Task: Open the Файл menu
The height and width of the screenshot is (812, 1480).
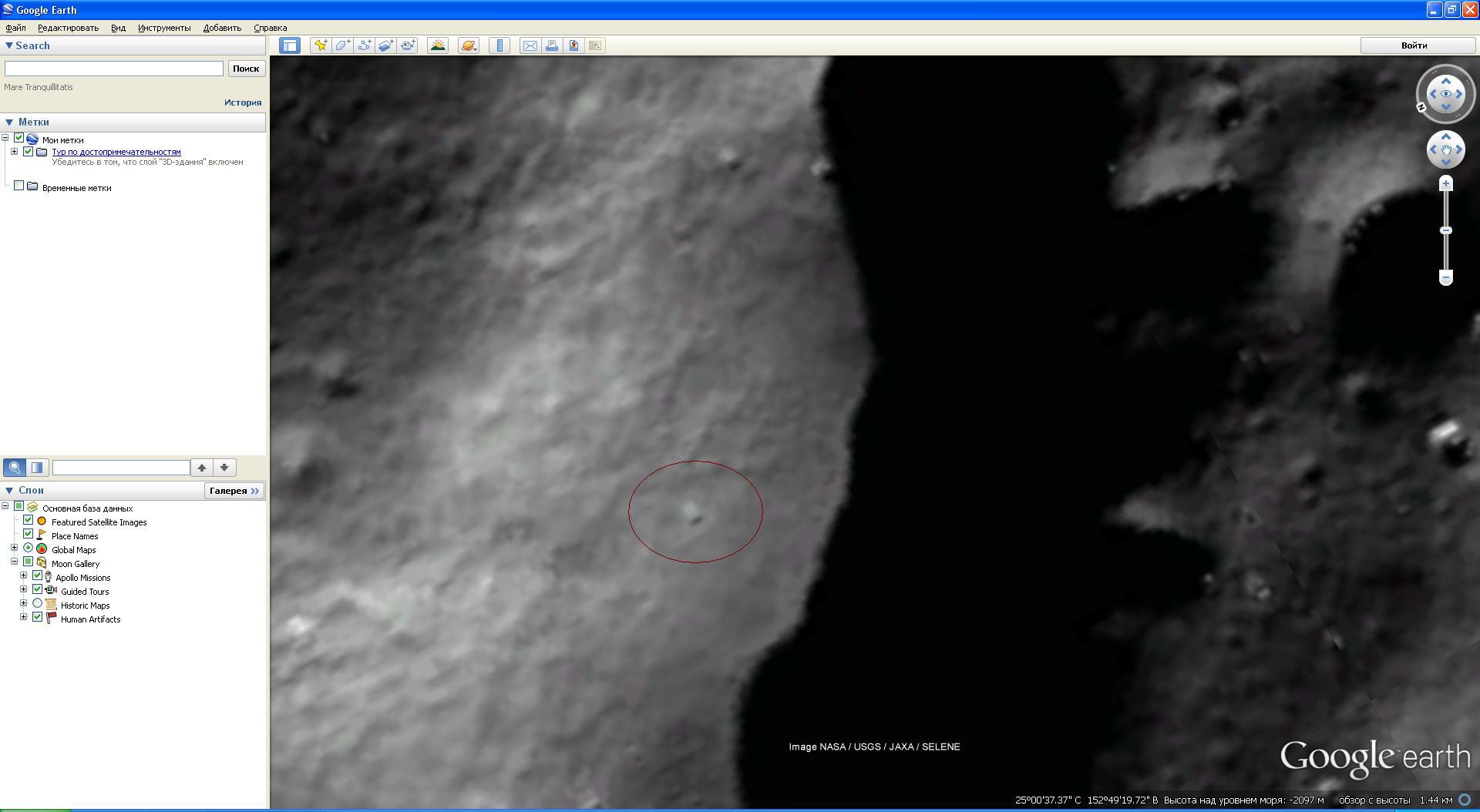Action: click(x=15, y=28)
